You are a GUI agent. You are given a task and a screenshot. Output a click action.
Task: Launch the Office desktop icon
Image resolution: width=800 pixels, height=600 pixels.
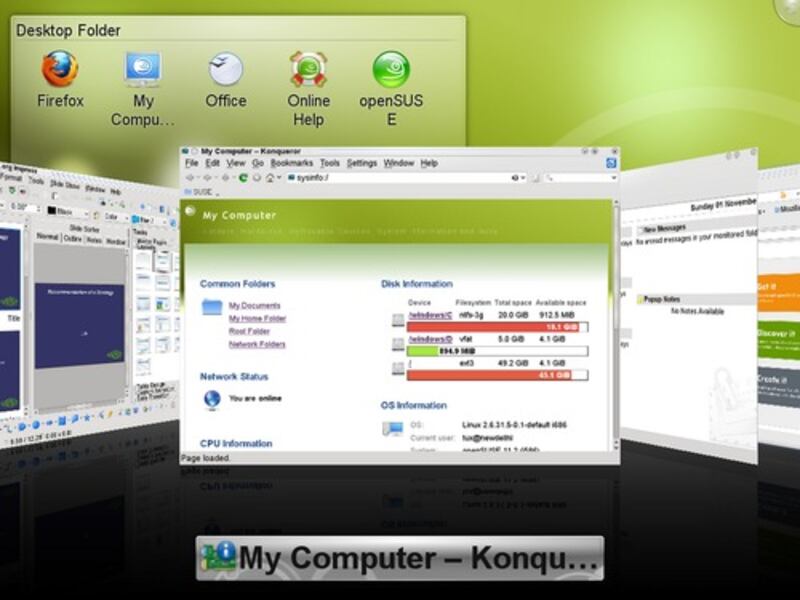(225, 70)
